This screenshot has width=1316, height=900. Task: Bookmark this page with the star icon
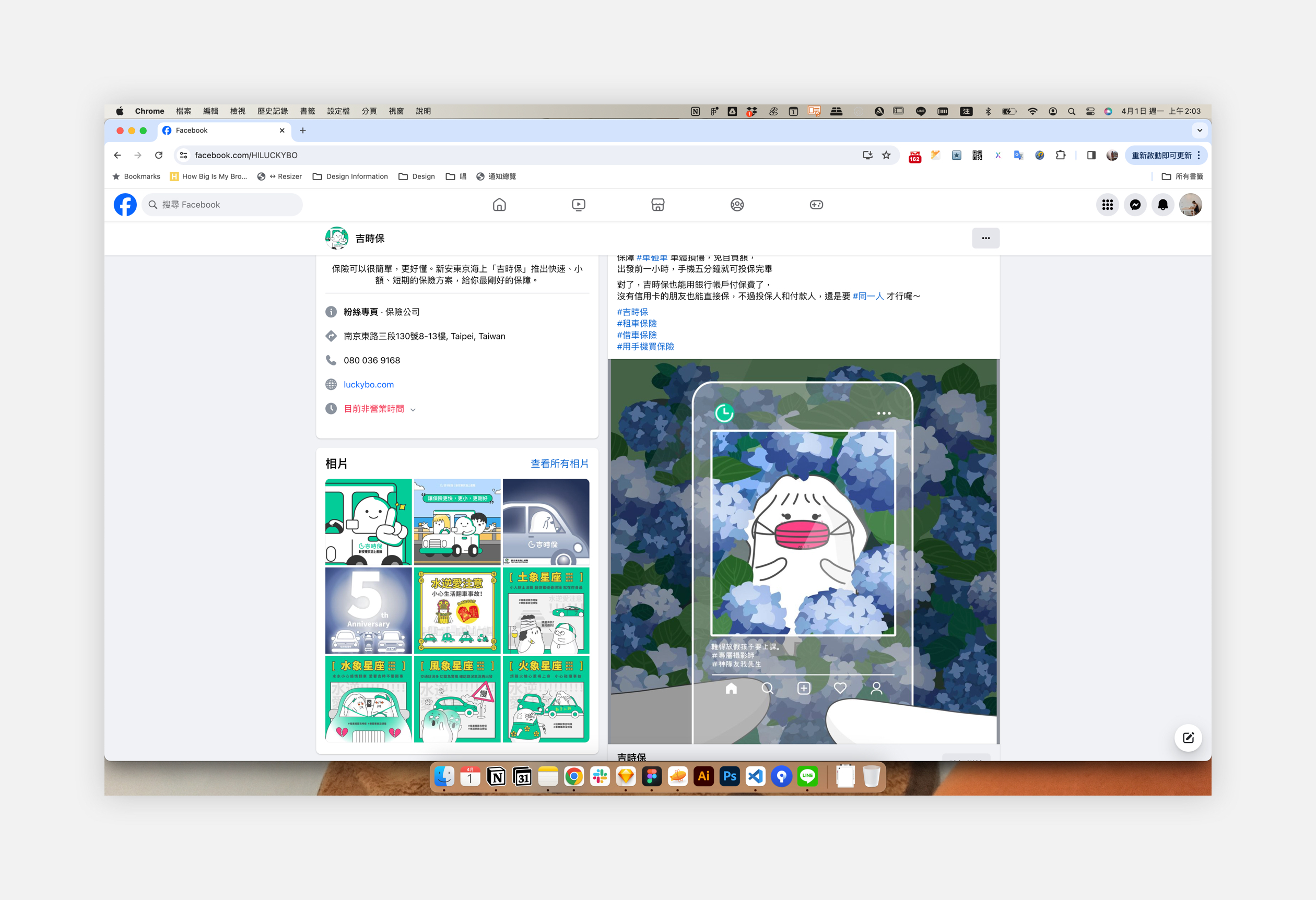pos(886,155)
